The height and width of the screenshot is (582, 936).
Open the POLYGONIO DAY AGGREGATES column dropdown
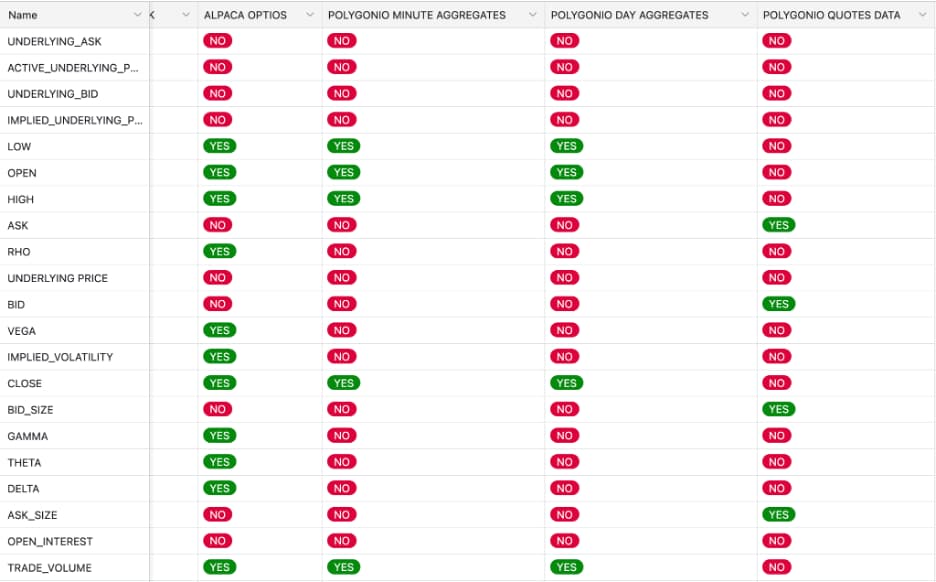744,14
